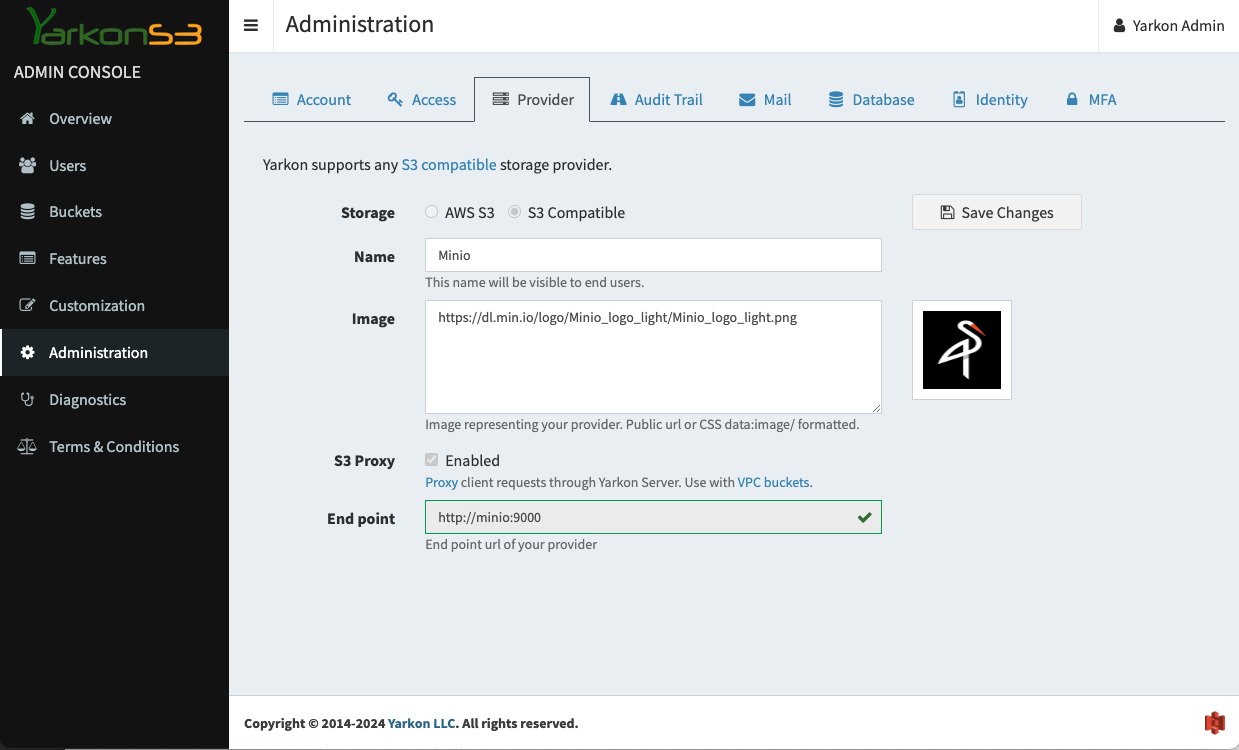Open the Yarkon Admin user menu

(x=1168, y=26)
